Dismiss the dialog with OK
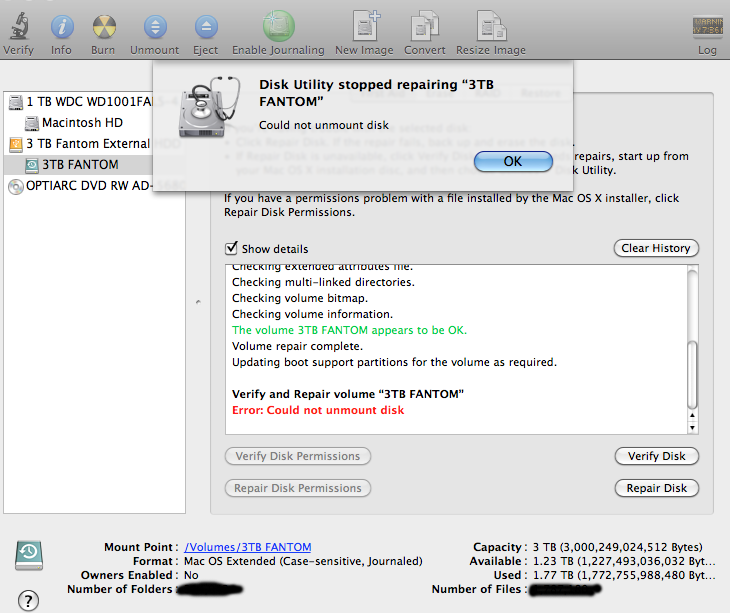730x613 pixels. pos(513,162)
